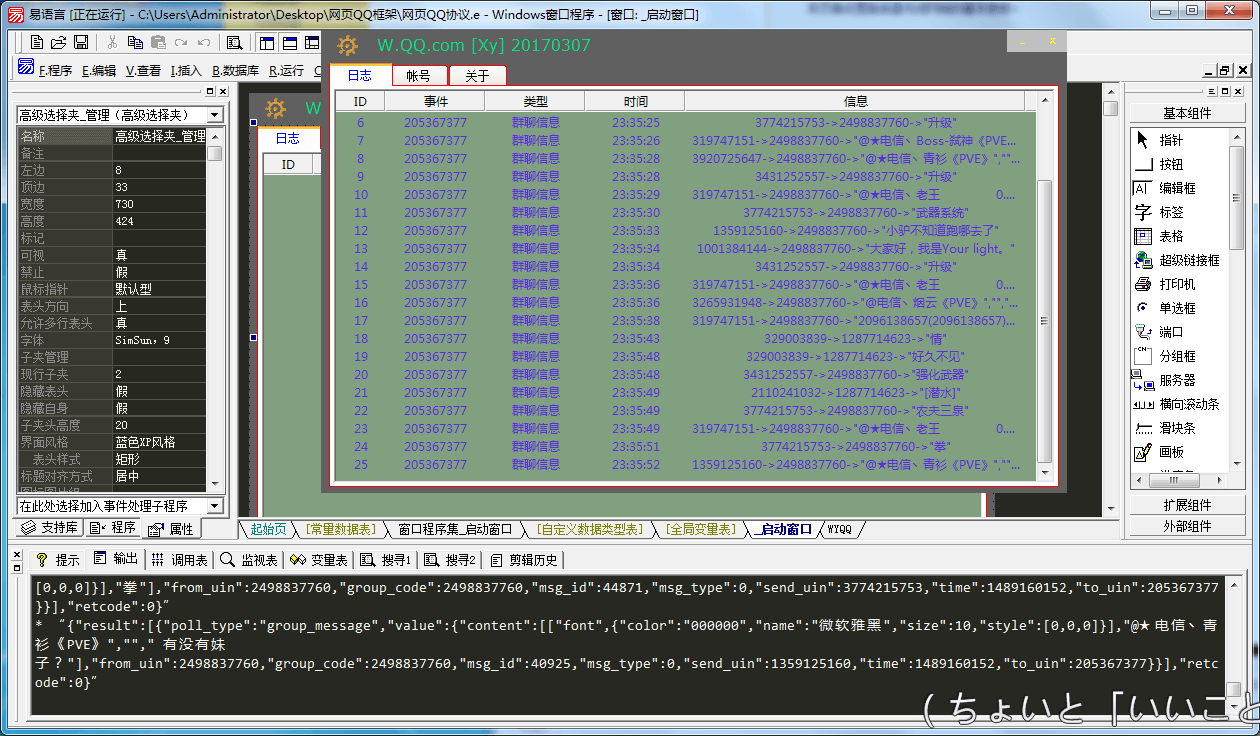Switch to the 帐号 tab
The image size is (1260, 736).
coord(418,76)
